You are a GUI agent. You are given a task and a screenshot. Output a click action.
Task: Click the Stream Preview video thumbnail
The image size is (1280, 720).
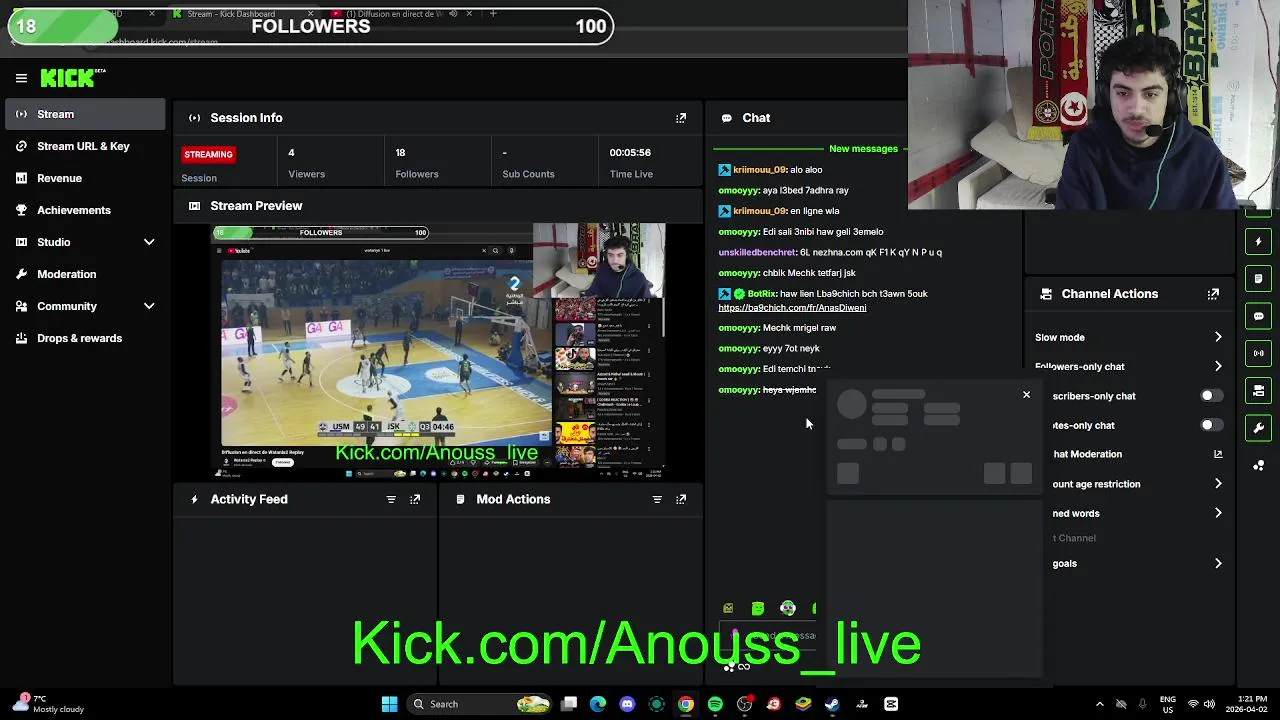(438, 351)
